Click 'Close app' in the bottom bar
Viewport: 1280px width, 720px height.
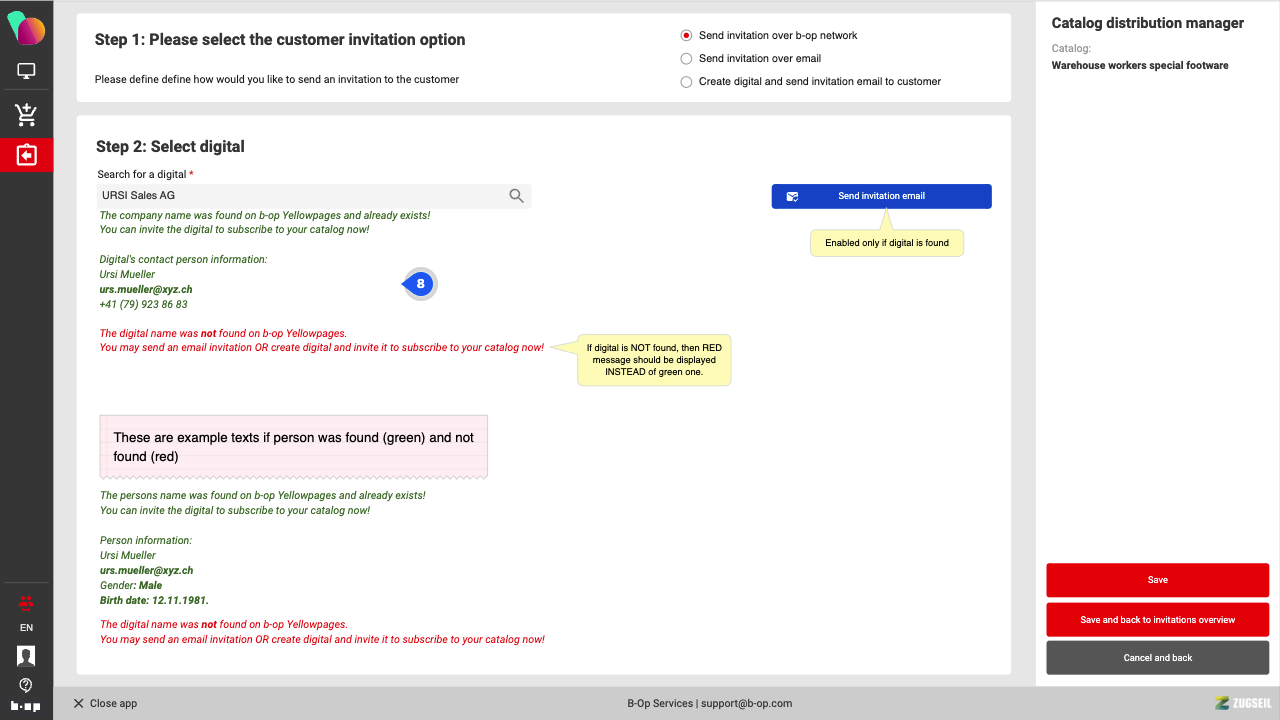pyautogui.click(x=105, y=703)
